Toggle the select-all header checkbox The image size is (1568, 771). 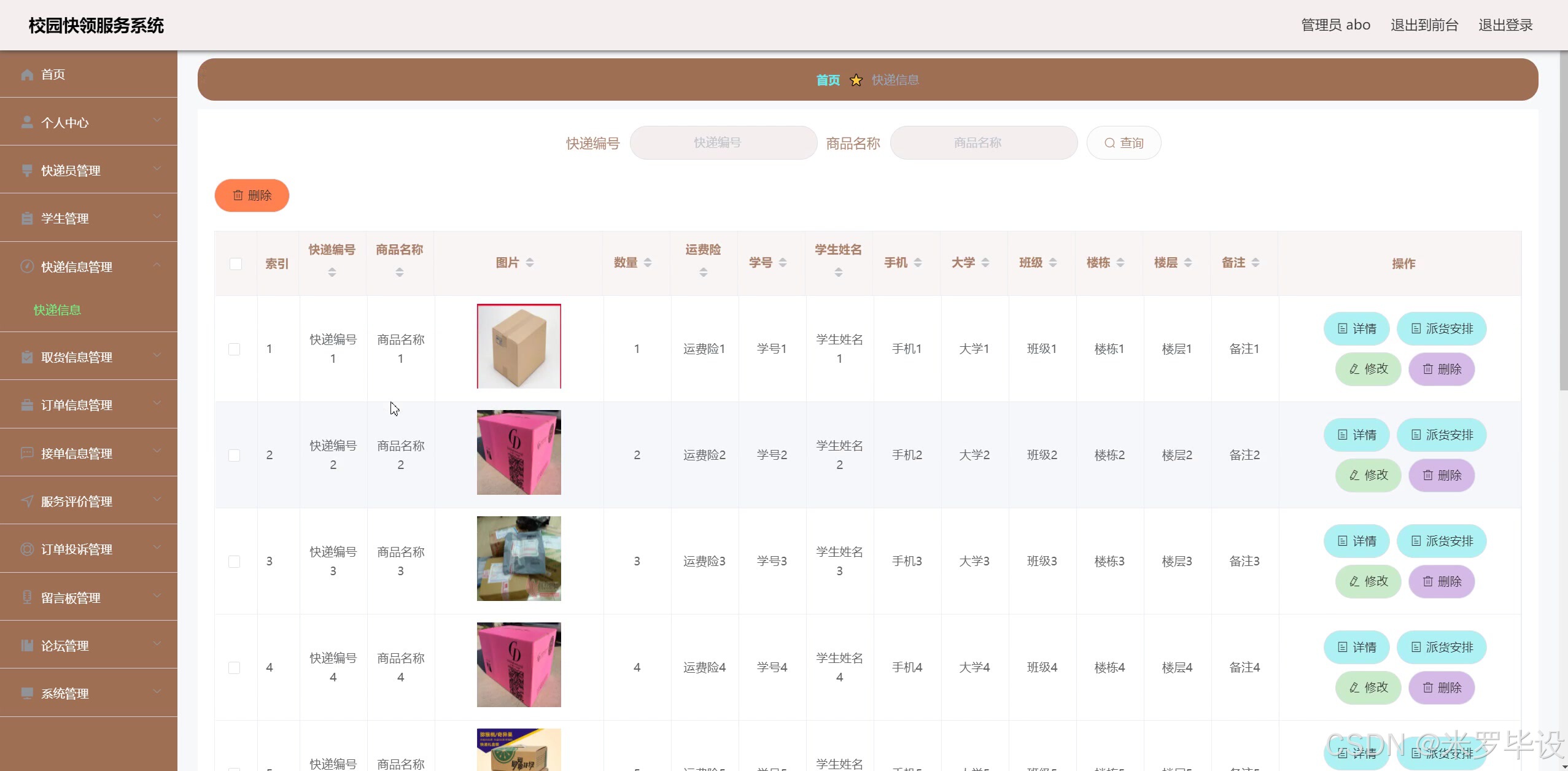[236, 264]
